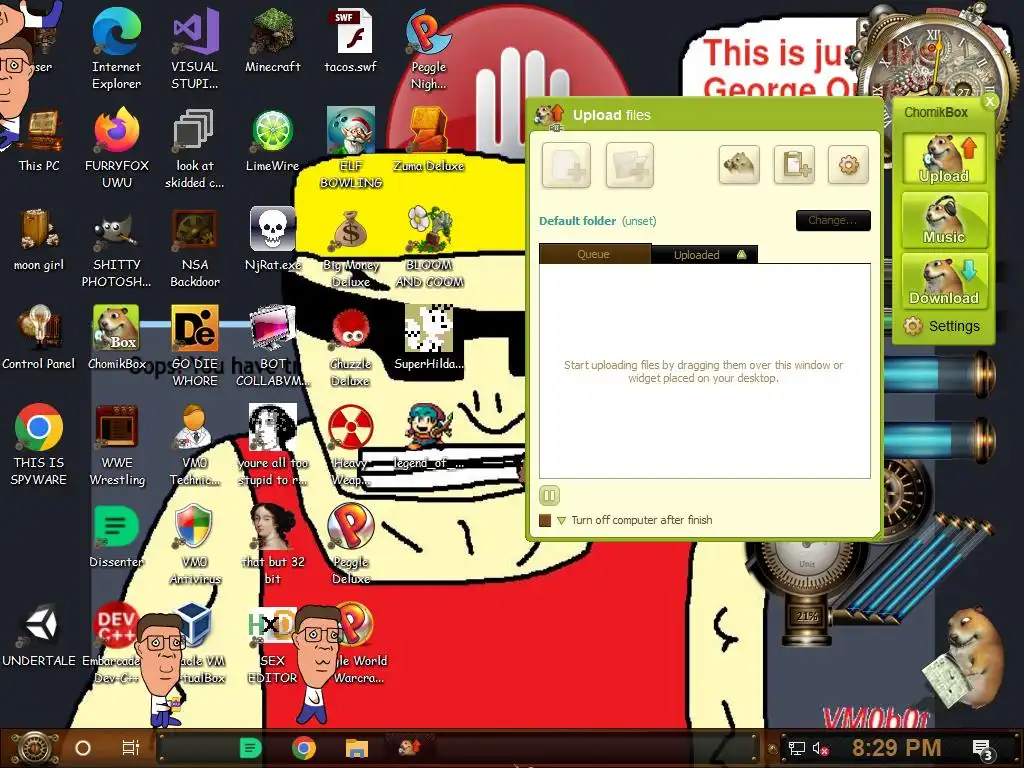Open WWE Wrestling desktop icon

pos(116,445)
